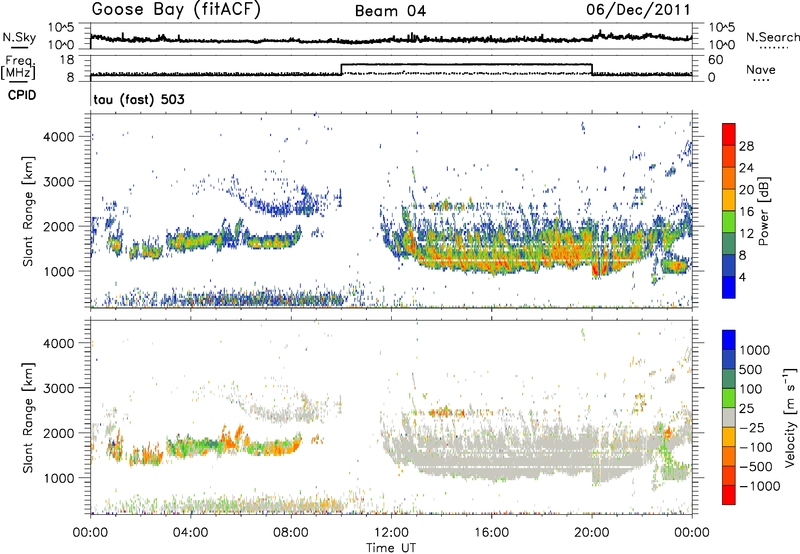This screenshot has width=800, height=554.
Task: Click the 'Nave' legend label
Action: tap(761, 69)
